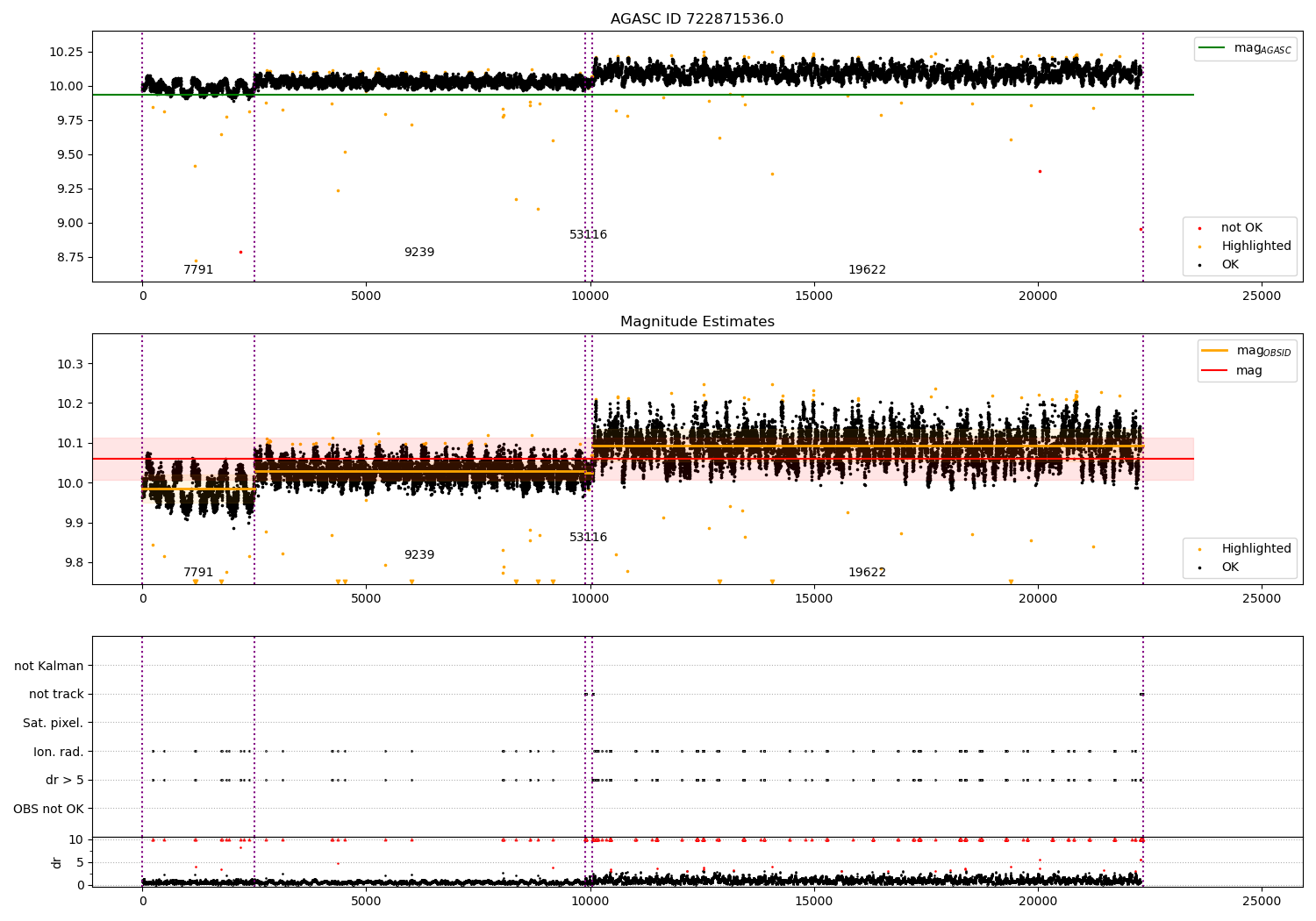Click the 'dr > 5' row label
Screen dimensions: 1316x921
[x=65, y=781]
